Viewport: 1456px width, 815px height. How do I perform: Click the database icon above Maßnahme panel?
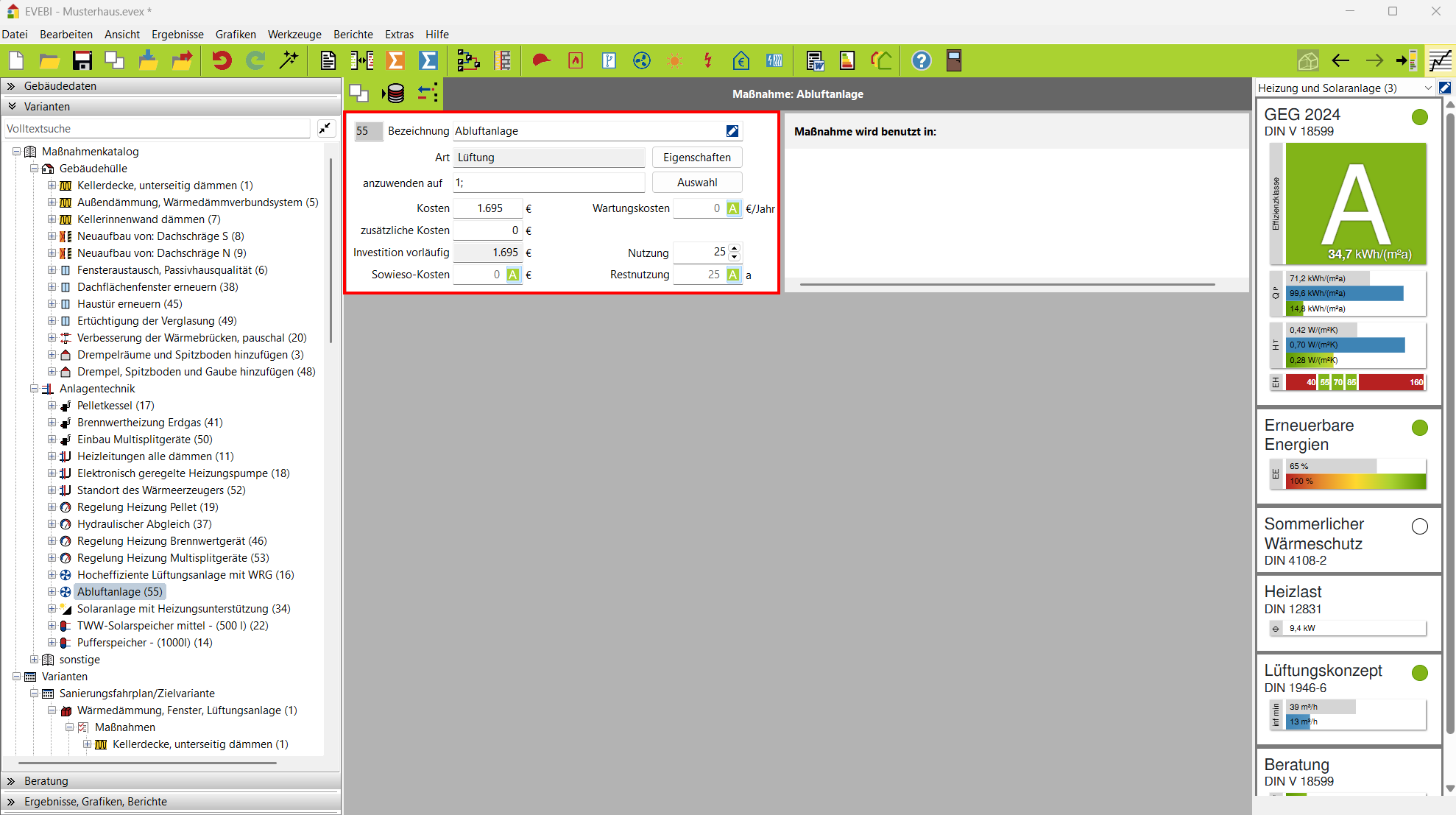395,94
